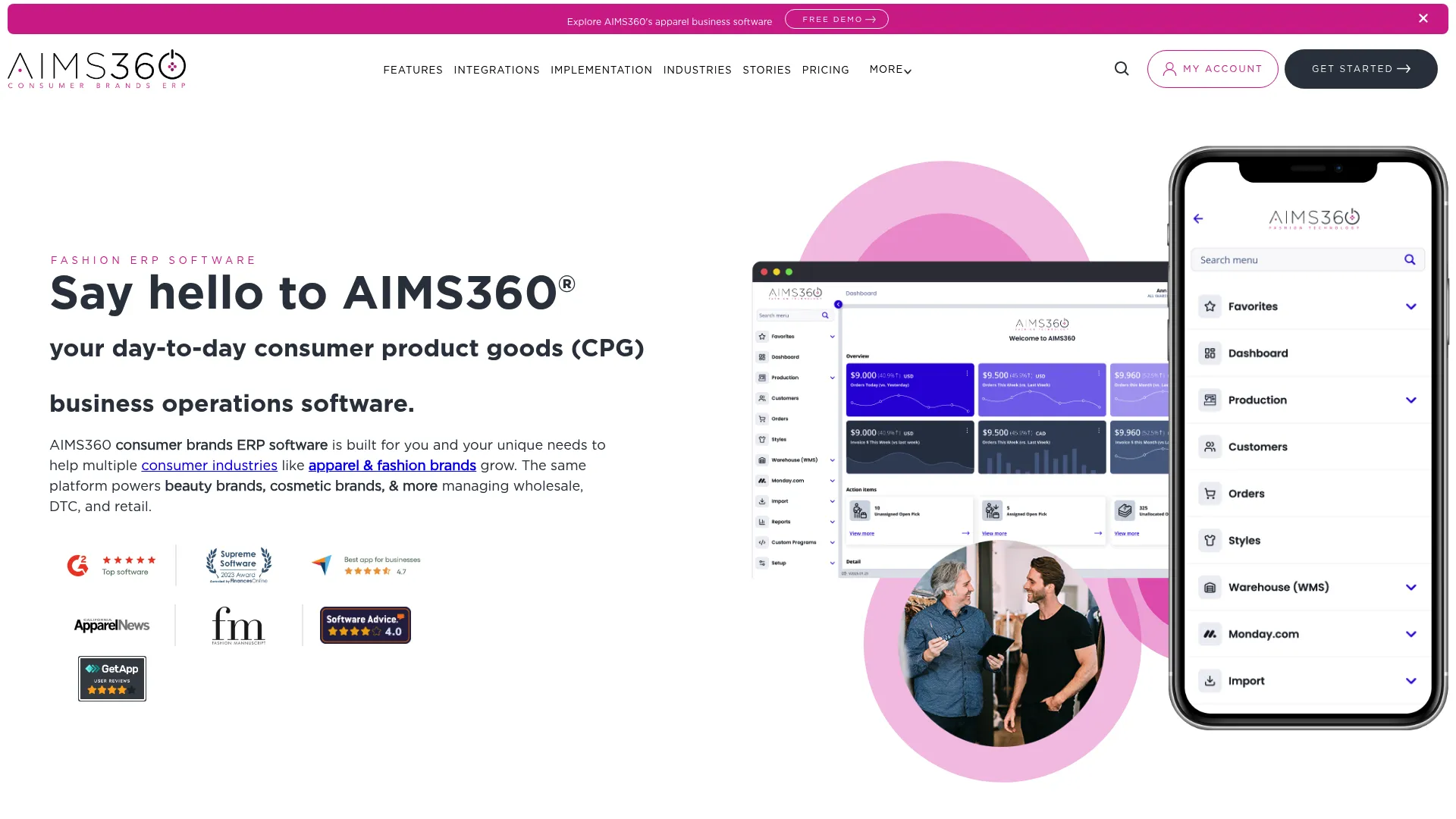Expand Warehouse (WMS) chevron on phone
1456x819 pixels.
pos(1411,588)
